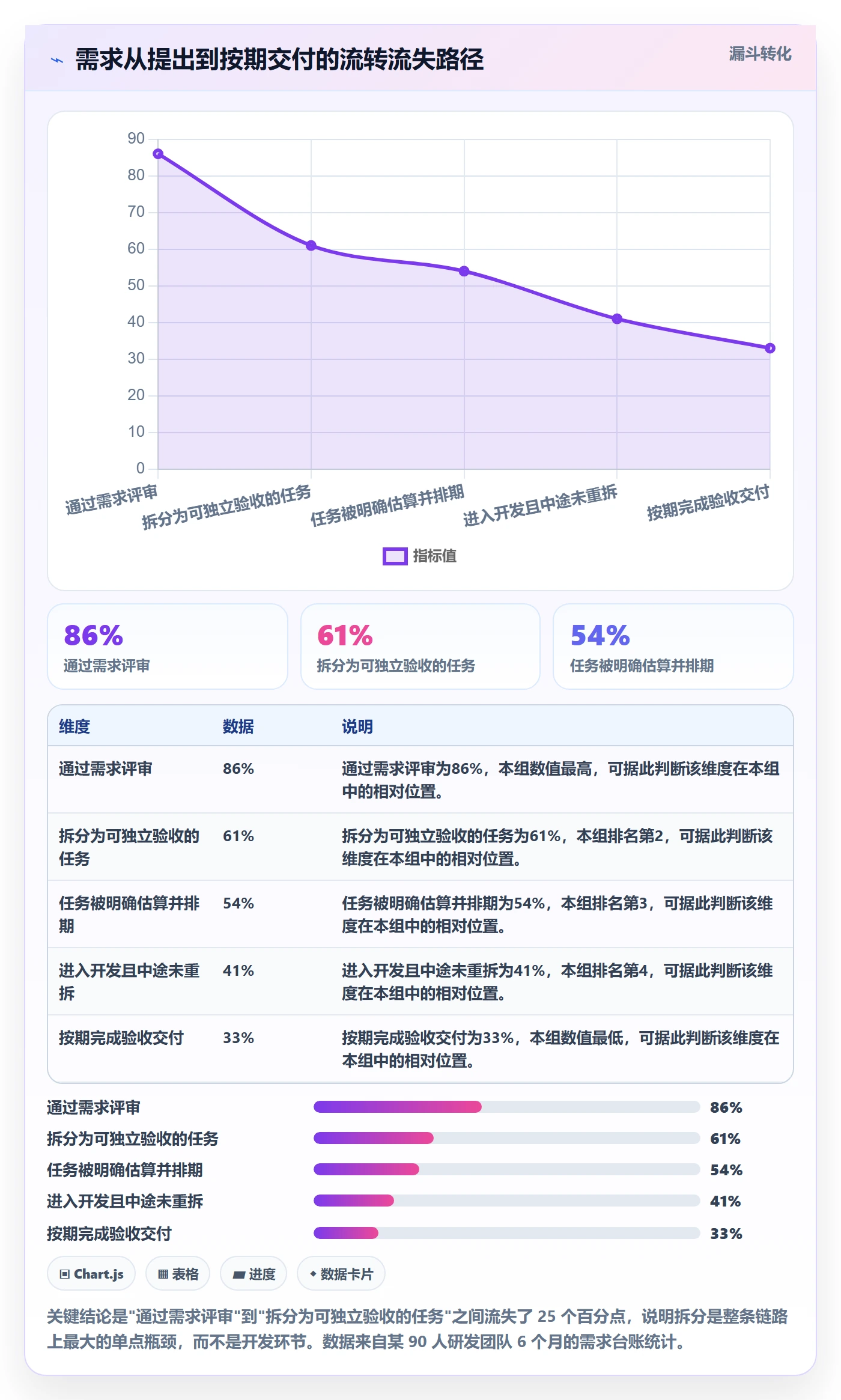
Task: Select the 86% table data cell
Action: tap(238, 768)
